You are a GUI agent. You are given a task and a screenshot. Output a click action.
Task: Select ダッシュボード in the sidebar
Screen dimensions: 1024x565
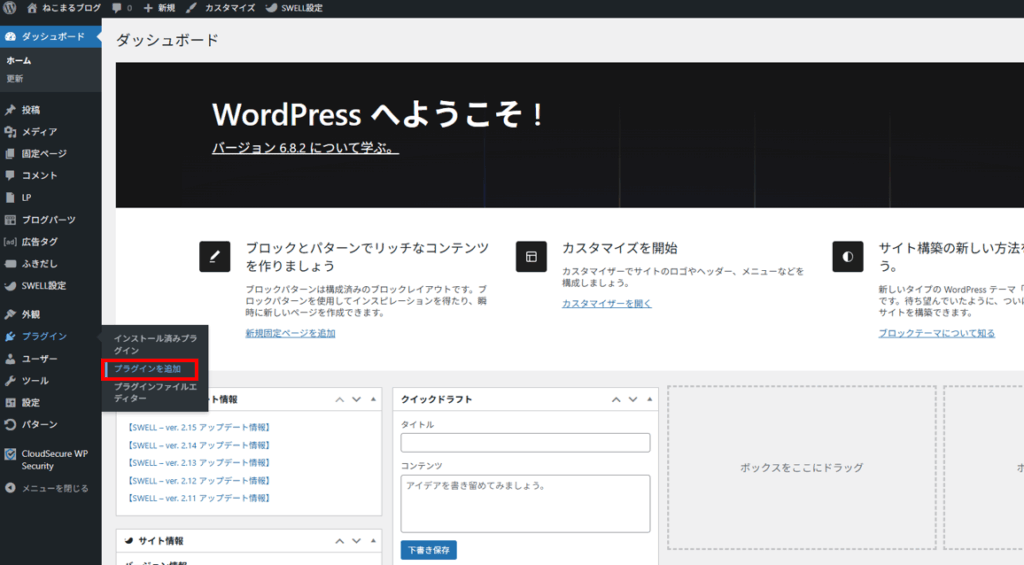pyautogui.click(x=50, y=37)
